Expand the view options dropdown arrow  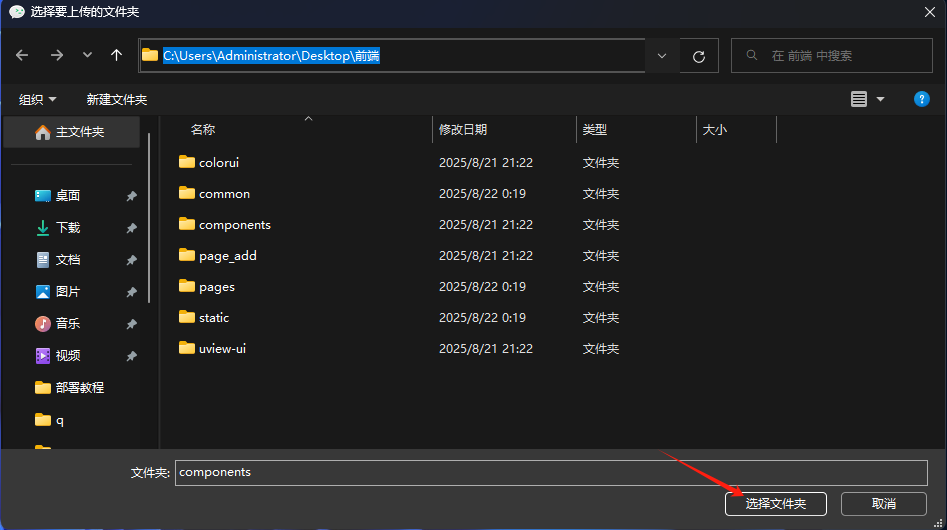tap(881, 99)
